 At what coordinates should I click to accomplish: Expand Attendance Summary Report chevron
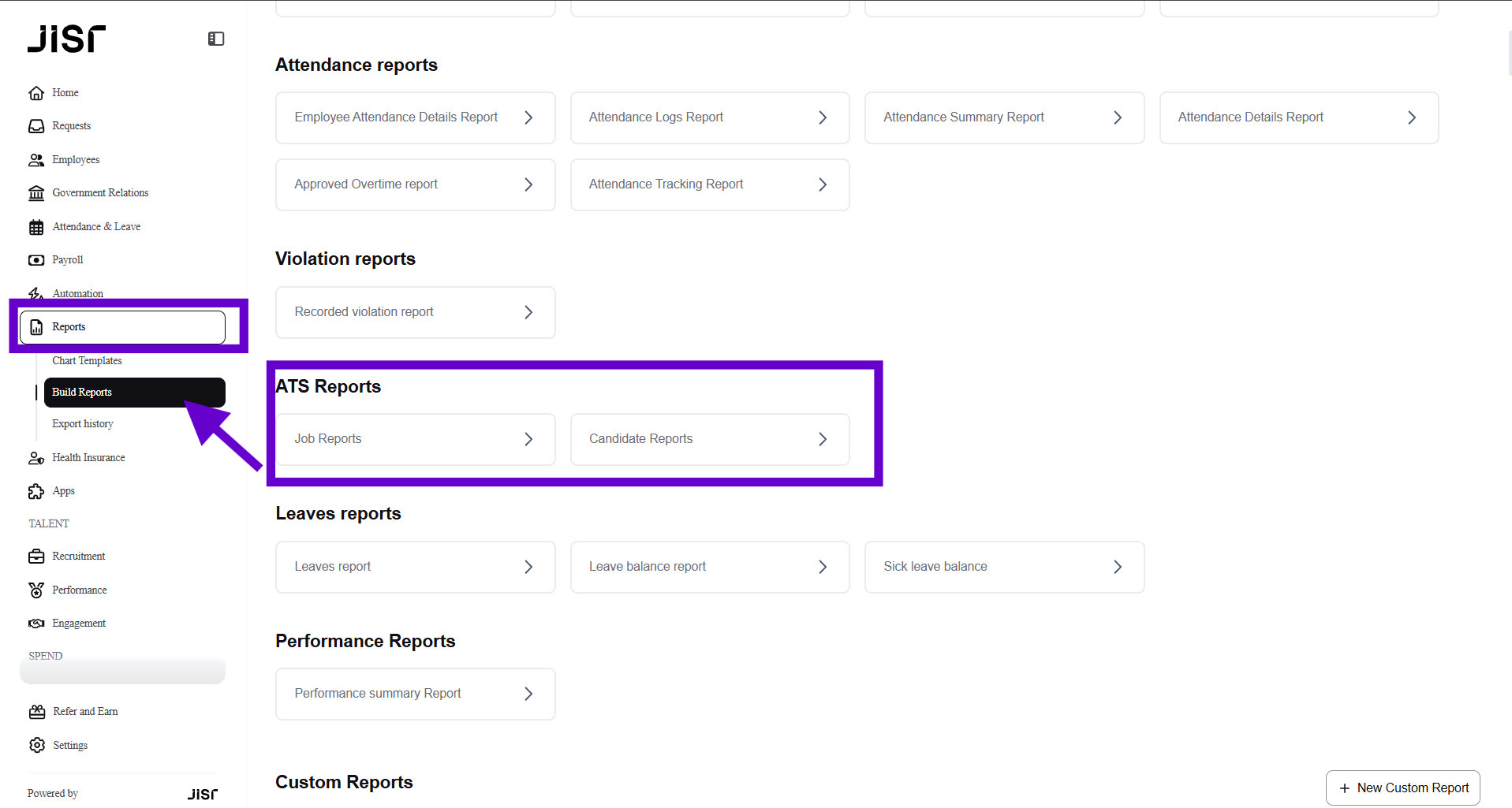(x=1118, y=117)
